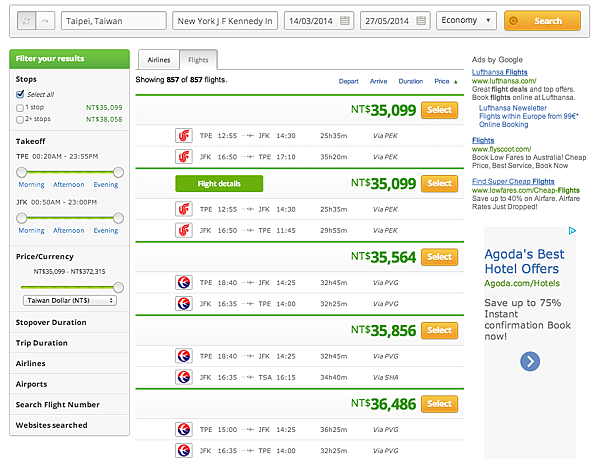Screen dimensions: 600x459
Task: Open the Economy cabin class dropdown
Action: pyautogui.click(x=466, y=20)
